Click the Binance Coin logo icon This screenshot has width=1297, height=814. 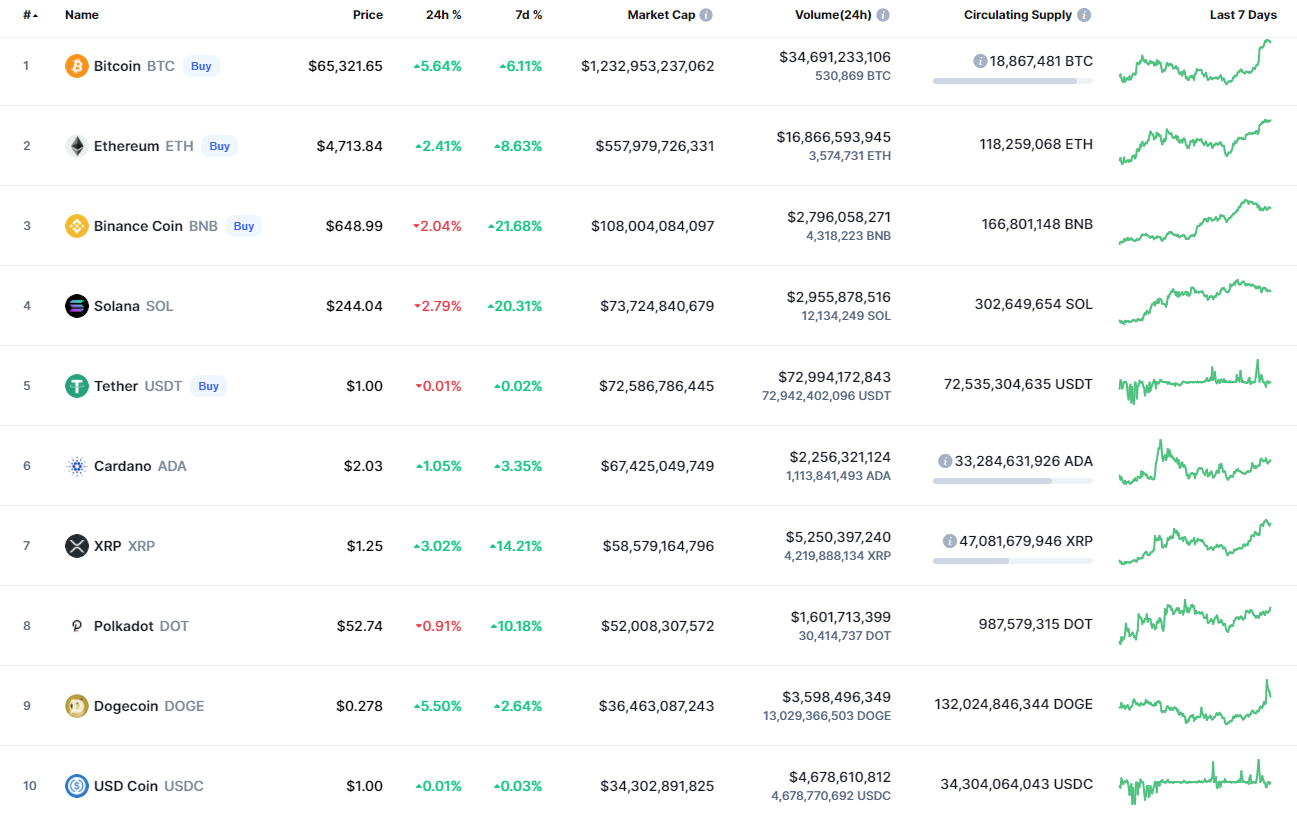pos(77,226)
